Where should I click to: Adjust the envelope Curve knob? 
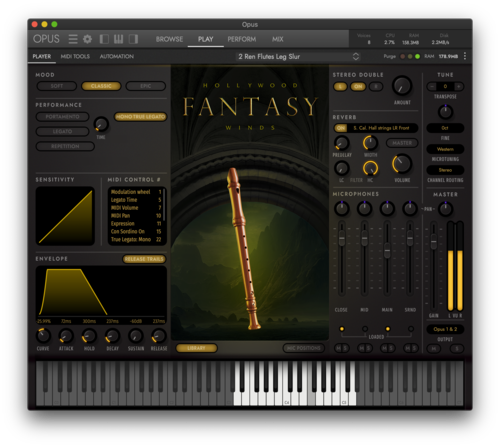click(43, 336)
